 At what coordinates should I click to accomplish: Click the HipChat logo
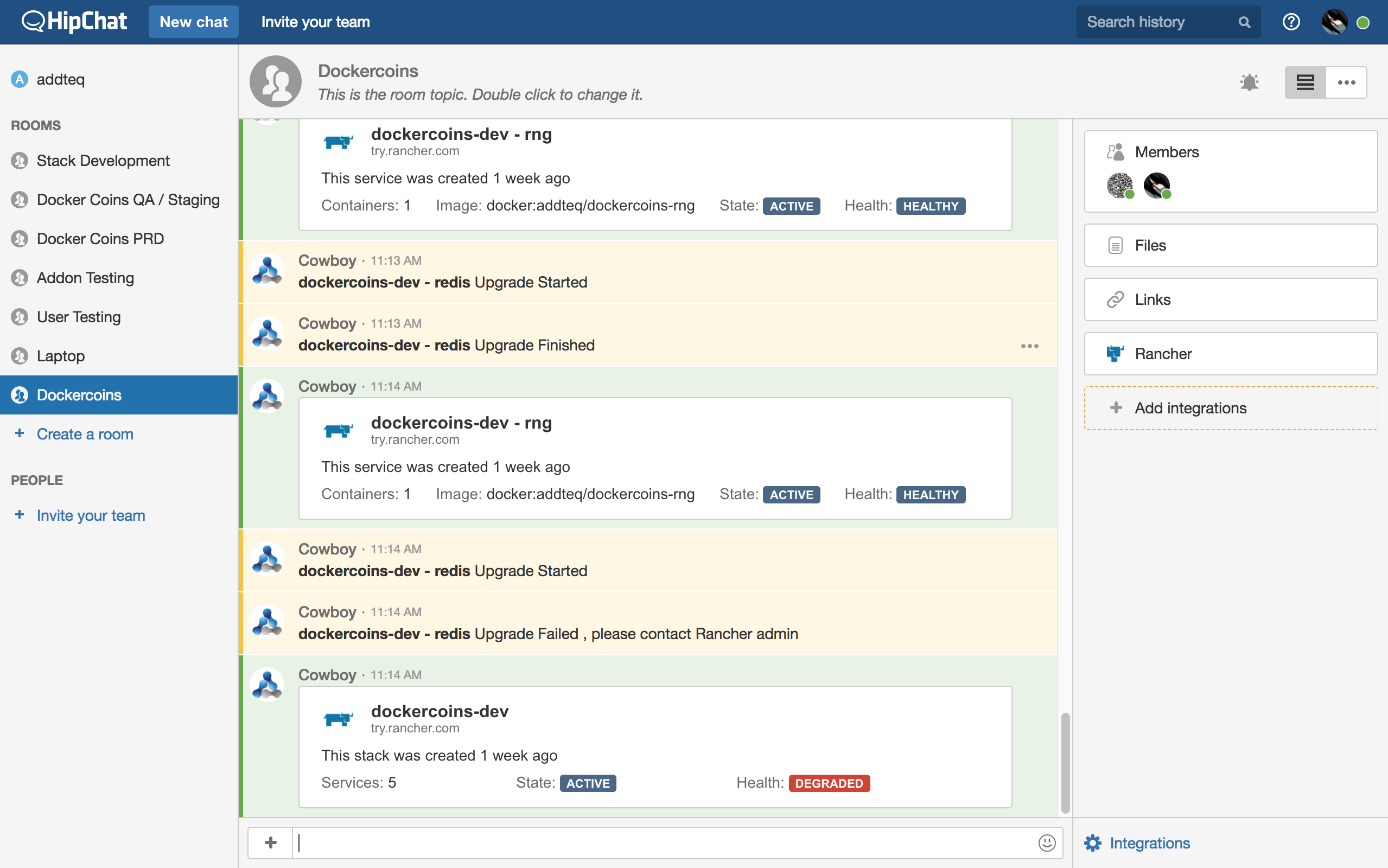74,22
